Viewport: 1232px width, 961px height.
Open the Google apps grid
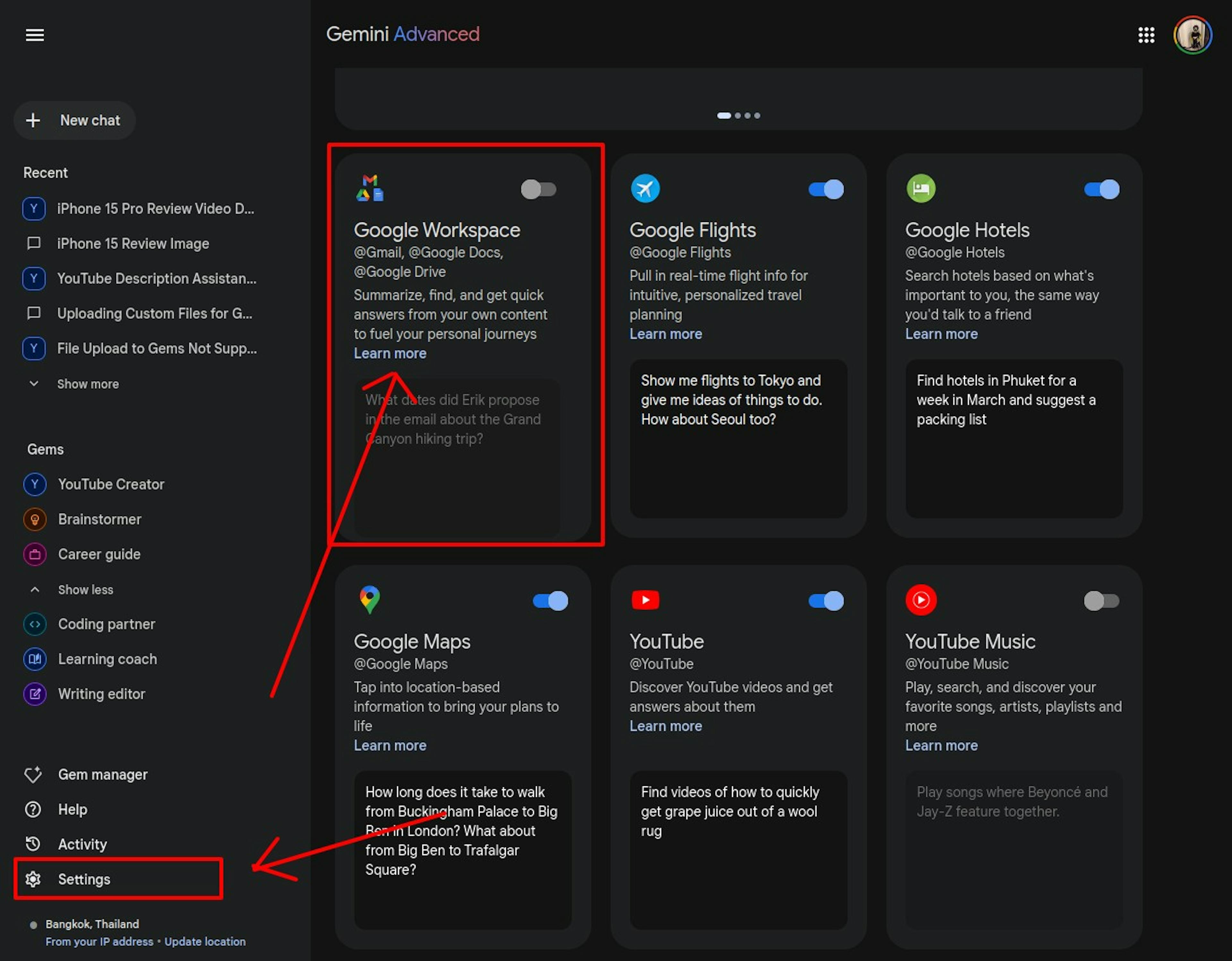pyautogui.click(x=1146, y=35)
